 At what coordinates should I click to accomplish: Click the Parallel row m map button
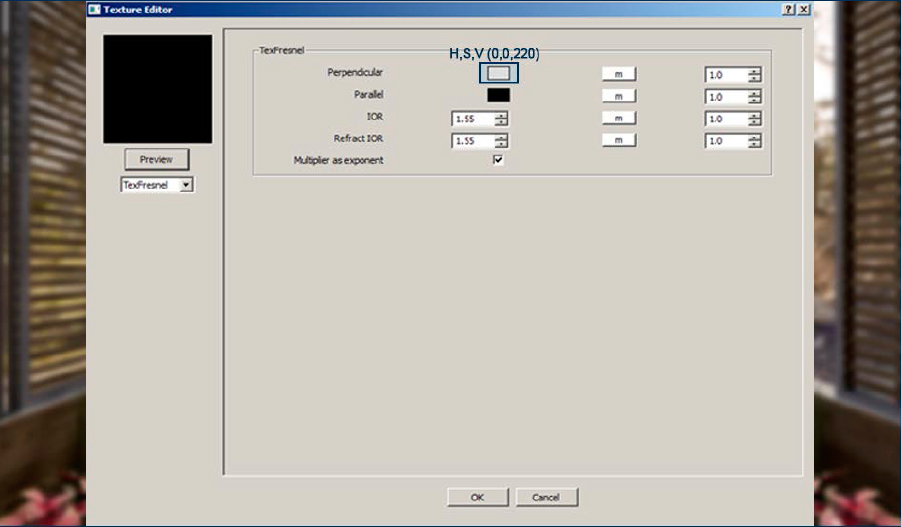tap(619, 96)
